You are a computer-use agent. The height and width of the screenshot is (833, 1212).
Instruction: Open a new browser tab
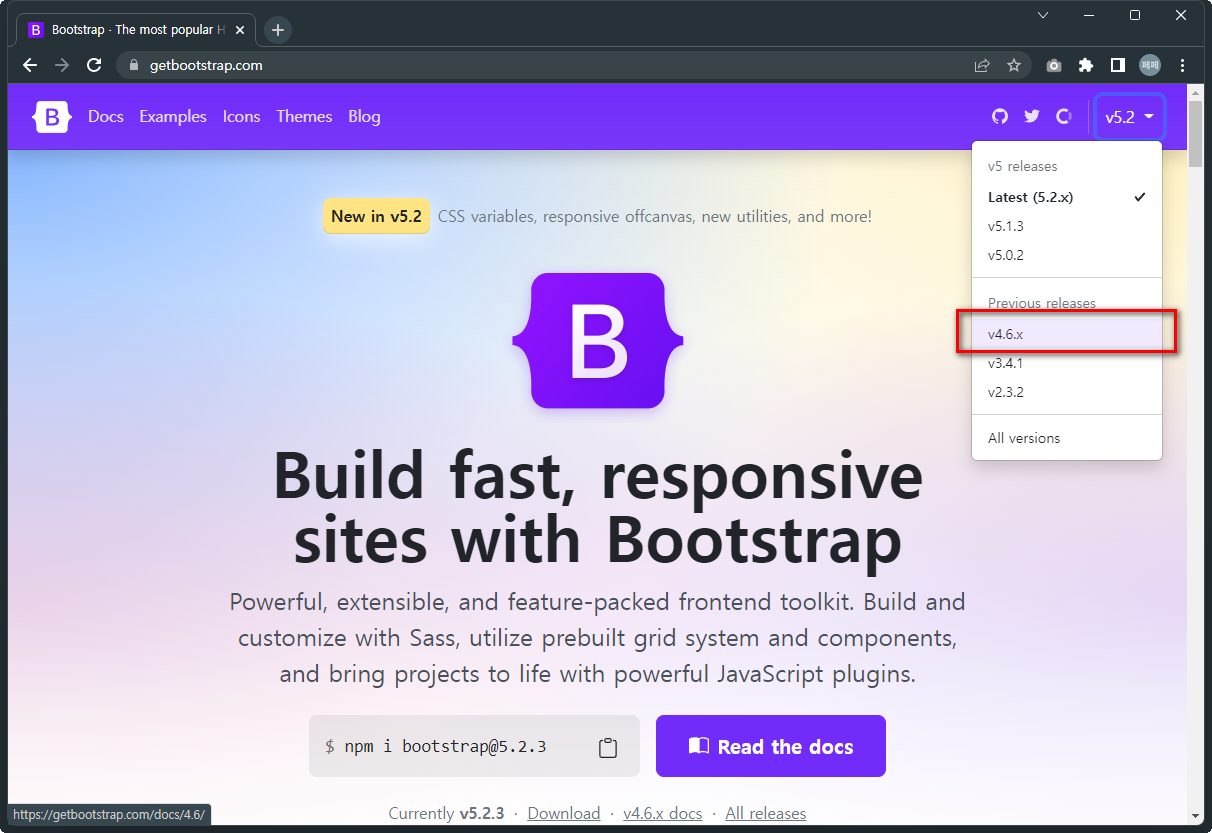278,30
